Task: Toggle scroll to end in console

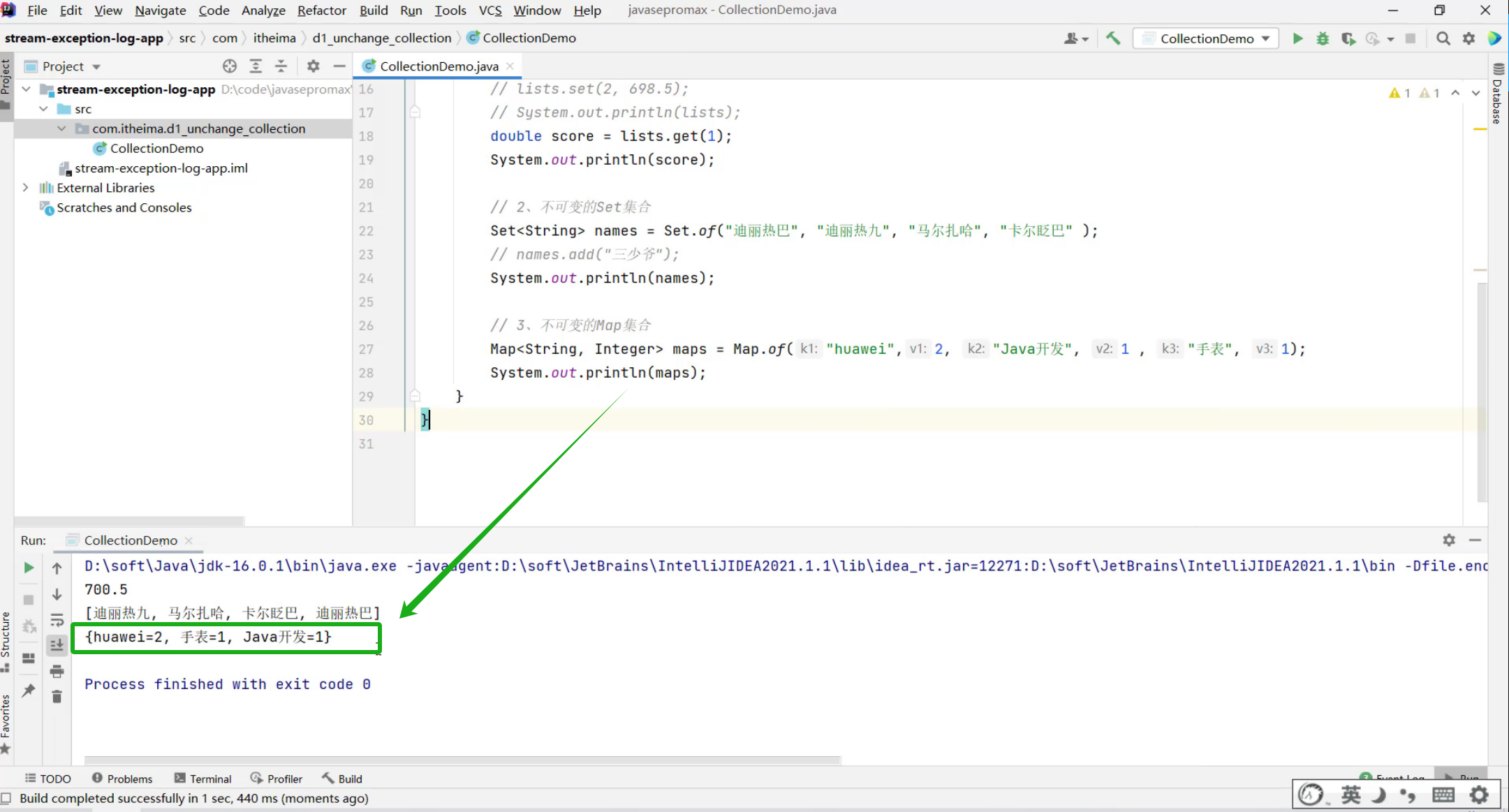Action: (57, 645)
